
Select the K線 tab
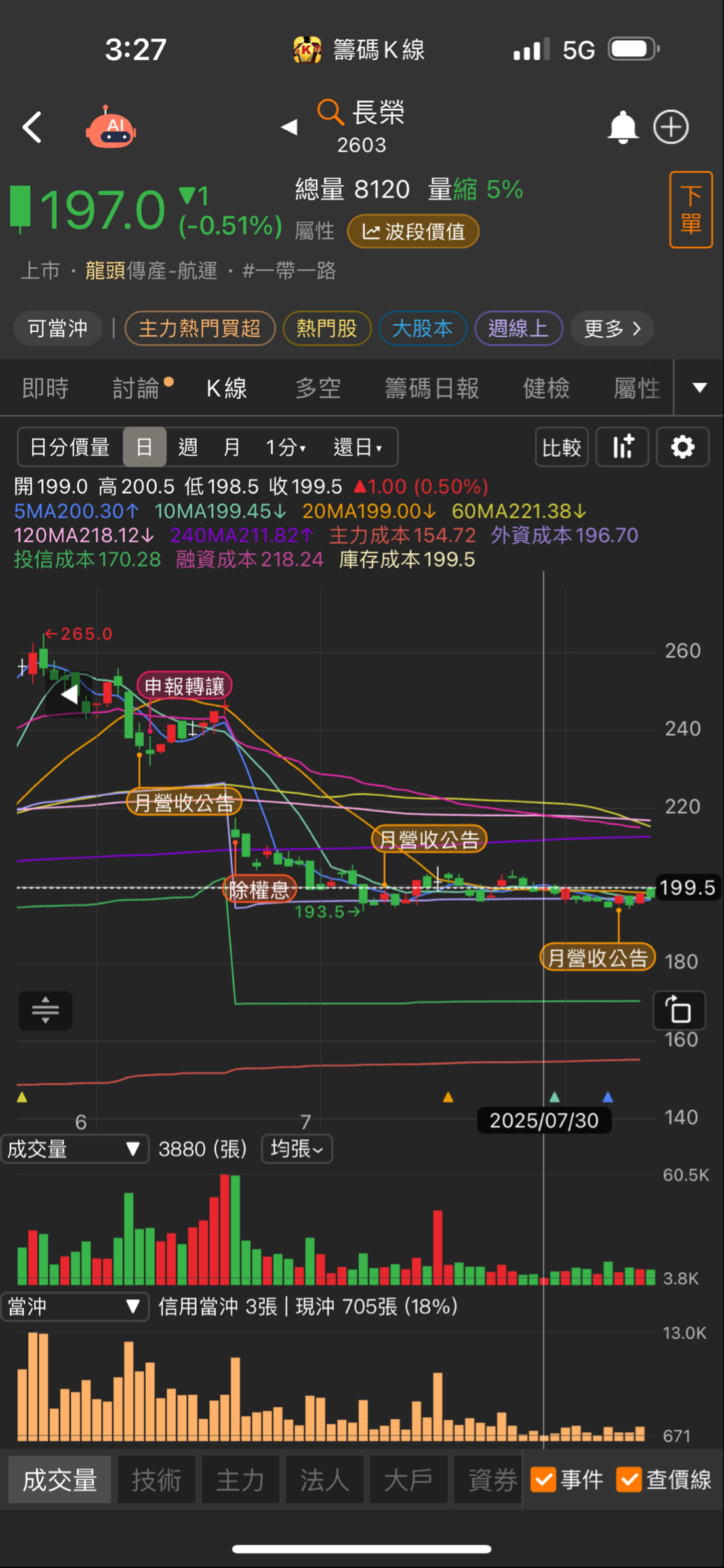226,389
